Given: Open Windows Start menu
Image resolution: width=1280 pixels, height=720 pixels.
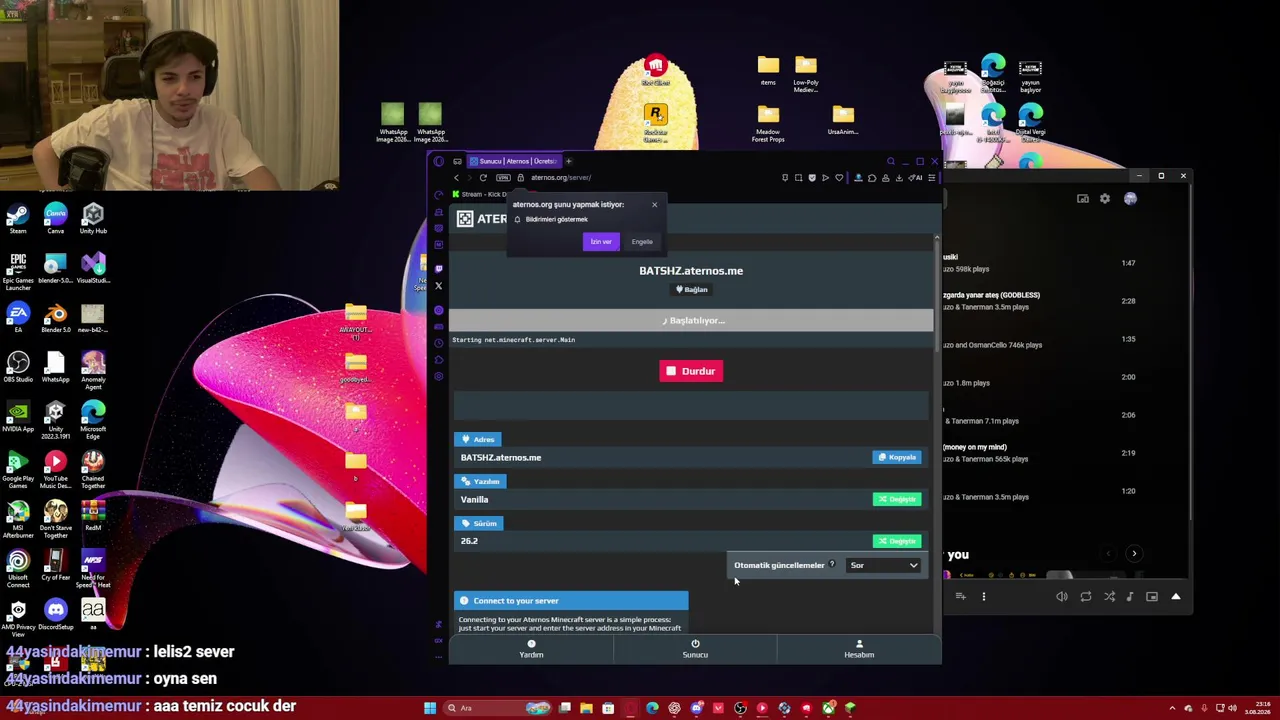Looking at the screenshot, I should [x=430, y=708].
